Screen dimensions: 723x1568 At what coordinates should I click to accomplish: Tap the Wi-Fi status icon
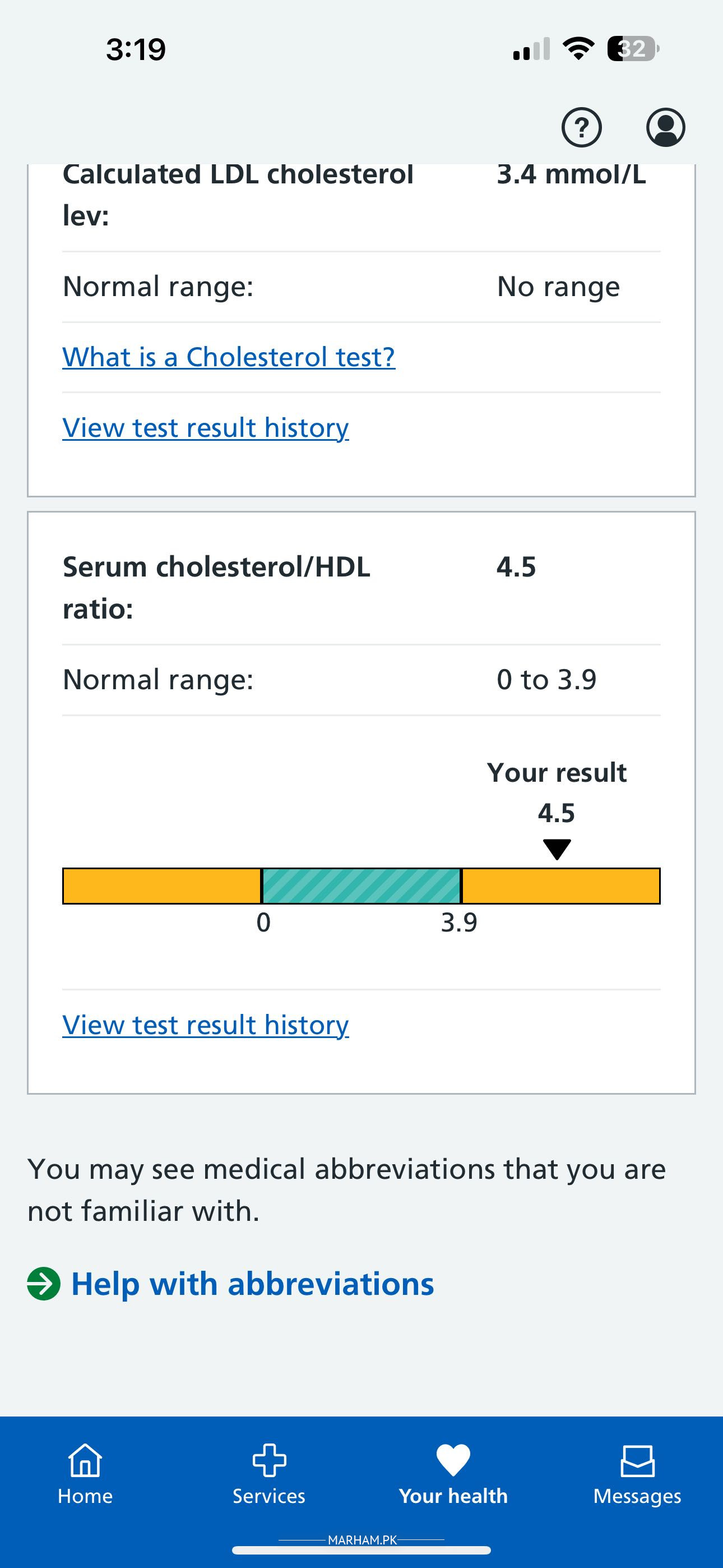[579, 49]
